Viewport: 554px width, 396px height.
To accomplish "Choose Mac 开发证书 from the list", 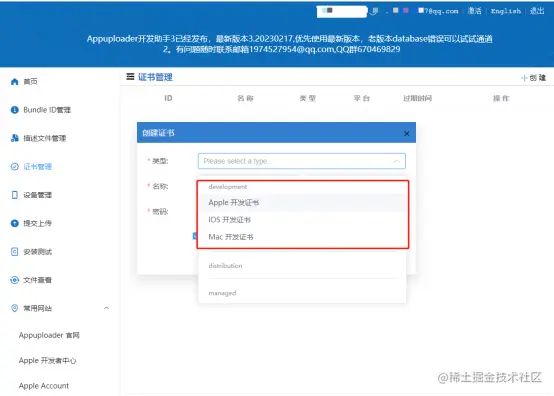I will point(301,237).
